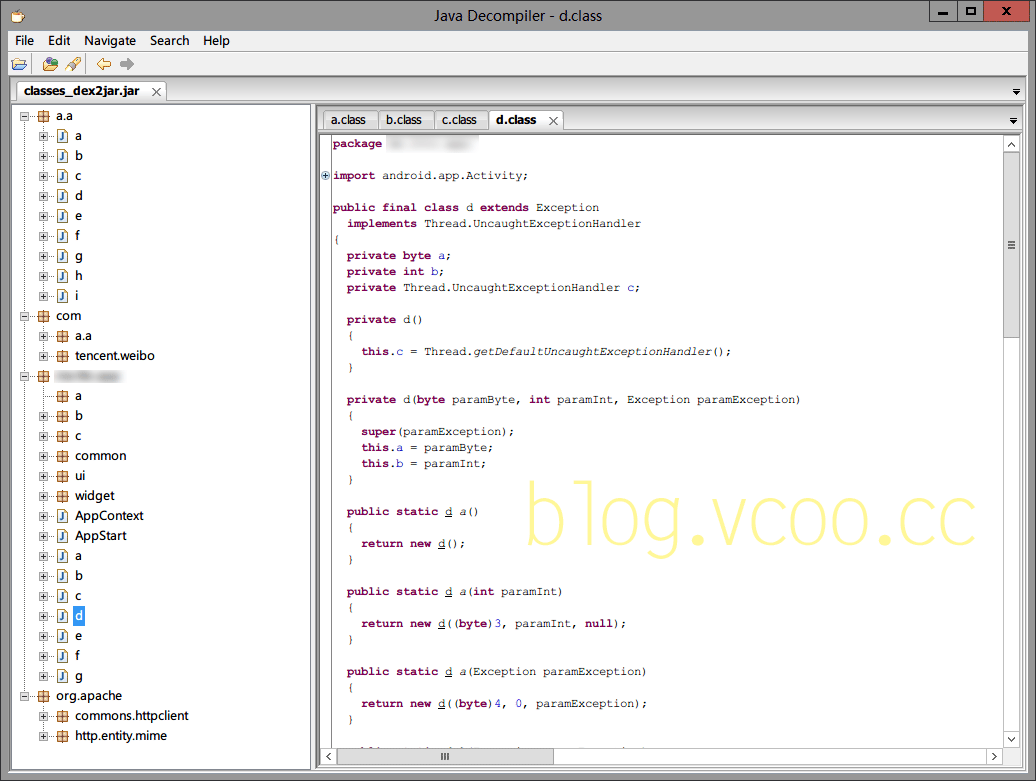Go back using the left arrow icon
1036x781 pixels.
(104, 64)
